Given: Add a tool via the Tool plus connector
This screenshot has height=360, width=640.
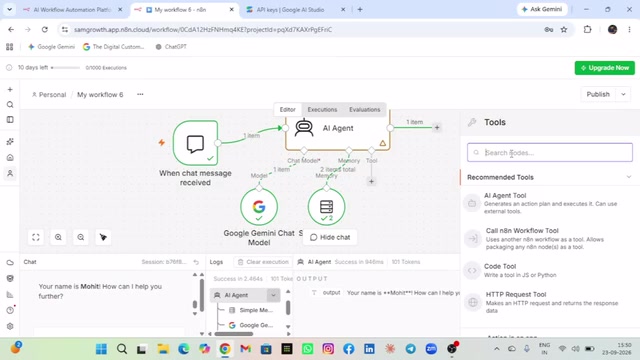Looking at the screenshot, I should (371, 181).
